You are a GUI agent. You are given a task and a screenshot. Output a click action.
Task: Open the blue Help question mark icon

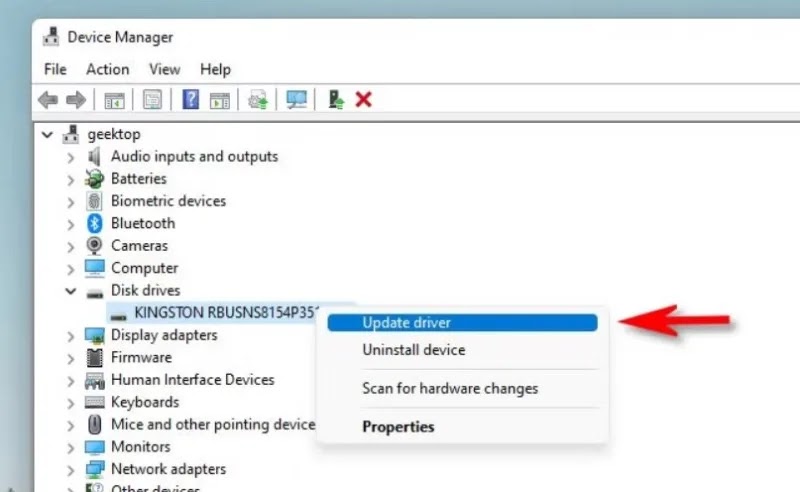[190, 100]
